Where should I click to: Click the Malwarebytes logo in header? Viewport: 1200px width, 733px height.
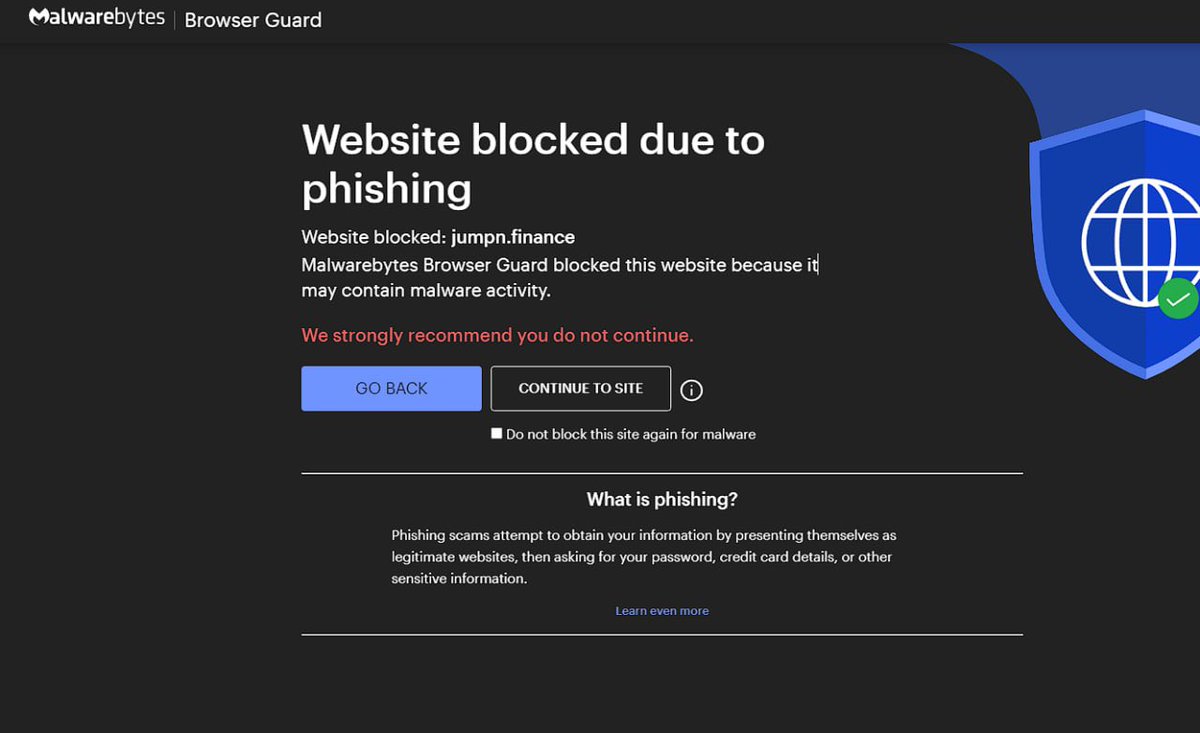pyautogui.click(x=96, y=18)
